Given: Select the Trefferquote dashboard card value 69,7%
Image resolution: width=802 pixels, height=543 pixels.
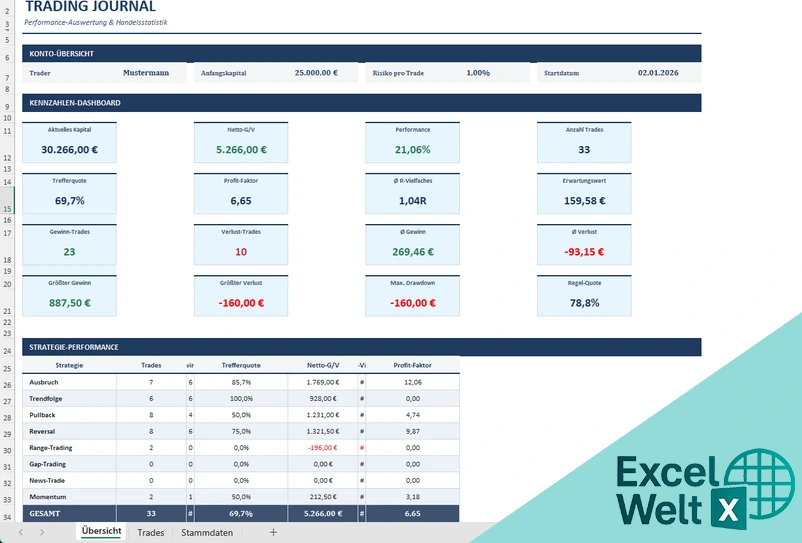Looking at the screenshot, I should [x=70, y=201].
